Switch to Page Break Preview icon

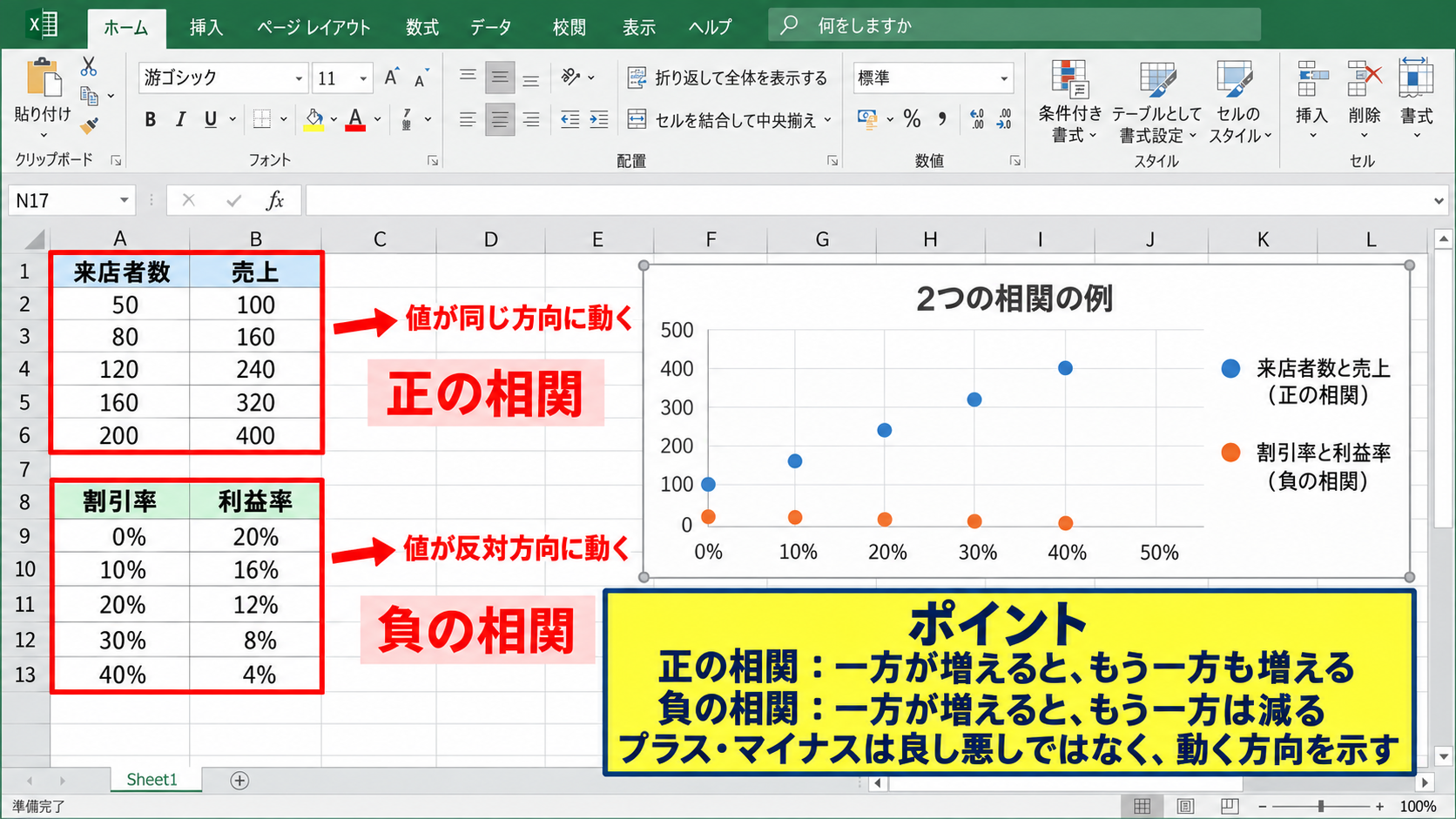coord(1230,806)
